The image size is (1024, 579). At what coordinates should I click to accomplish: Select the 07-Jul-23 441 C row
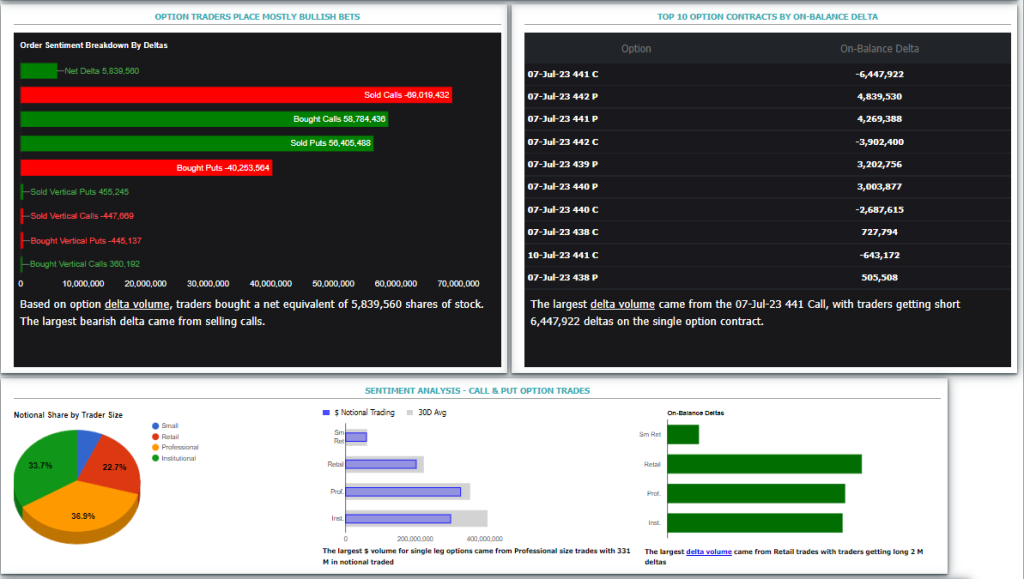click(x=767, y=74)
